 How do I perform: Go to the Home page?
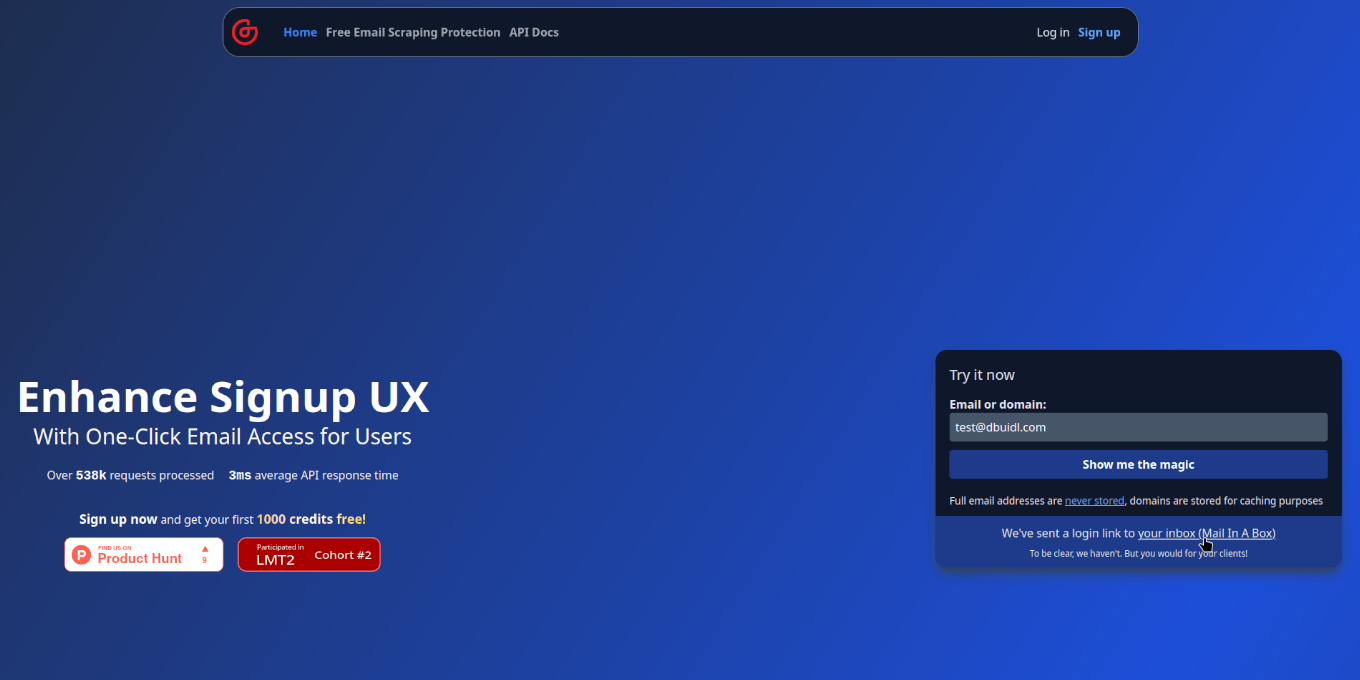click(300, 33)
